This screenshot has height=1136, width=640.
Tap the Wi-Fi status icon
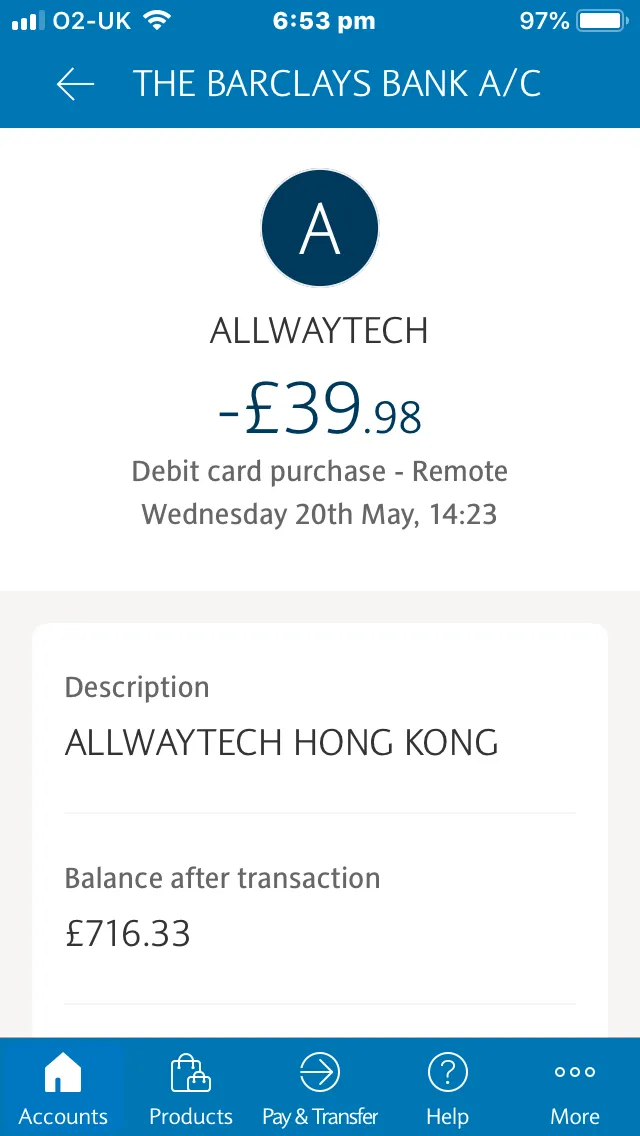[x=156, y=20]
